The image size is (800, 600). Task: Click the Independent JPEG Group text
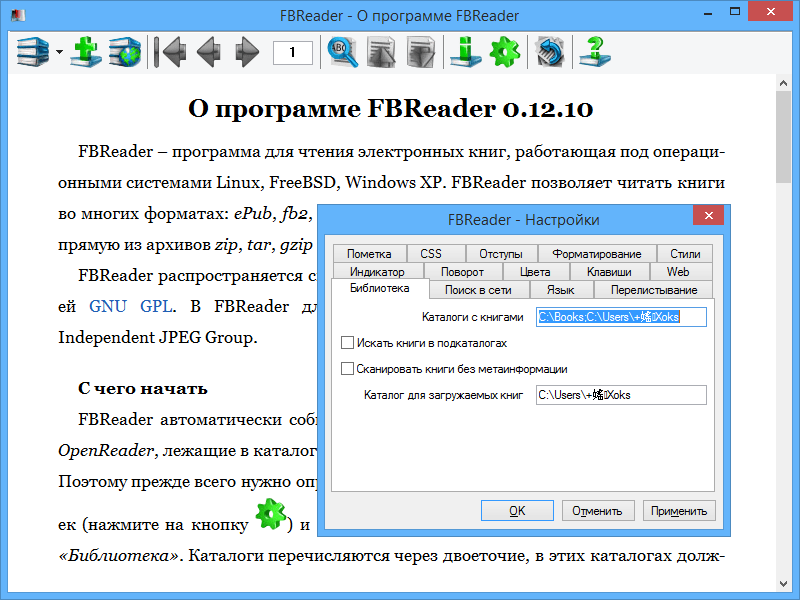(158, 338)
